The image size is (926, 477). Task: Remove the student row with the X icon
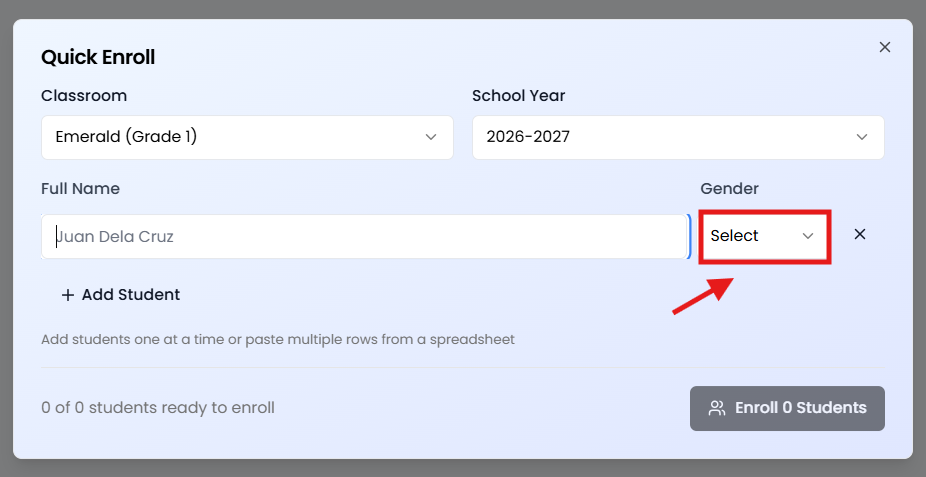(859, 235)
